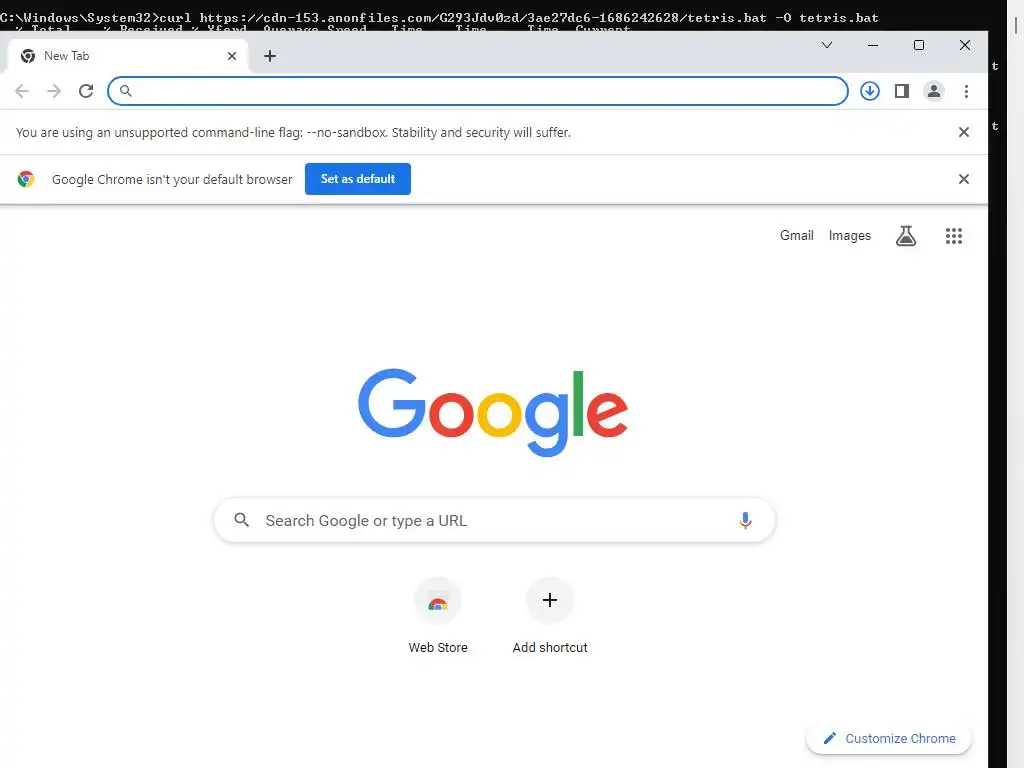The height and width of the screenshot is (768, 1024).
Task: Click the Customize Chrome button
Action: (x=889, y=739)
